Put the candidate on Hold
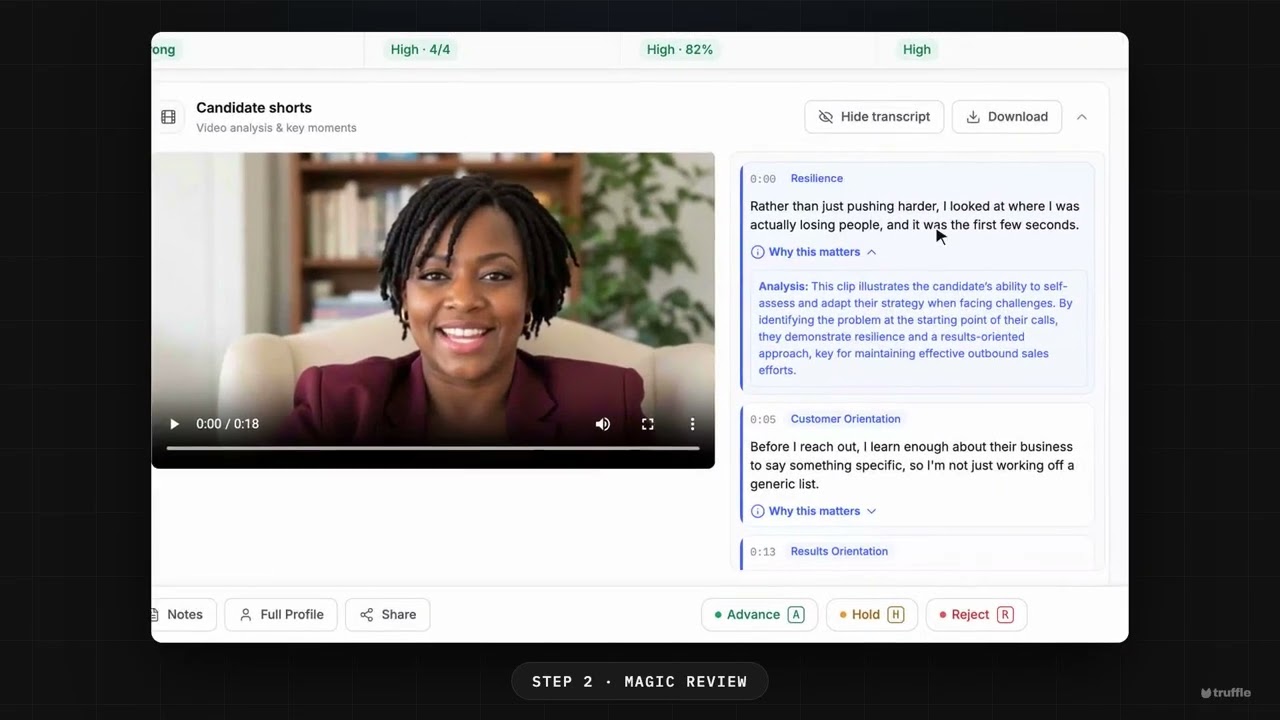This screenshot has height=720, width=1280. coord(872,615)
